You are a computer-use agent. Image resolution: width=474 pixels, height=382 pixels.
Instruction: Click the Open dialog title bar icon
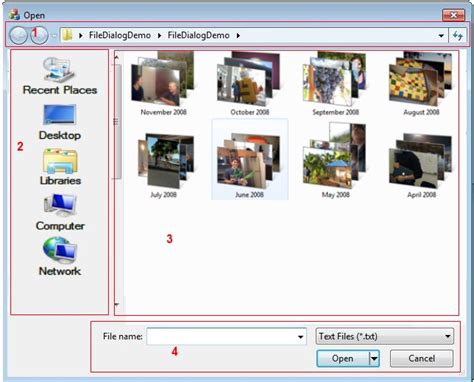click(14, 14)
